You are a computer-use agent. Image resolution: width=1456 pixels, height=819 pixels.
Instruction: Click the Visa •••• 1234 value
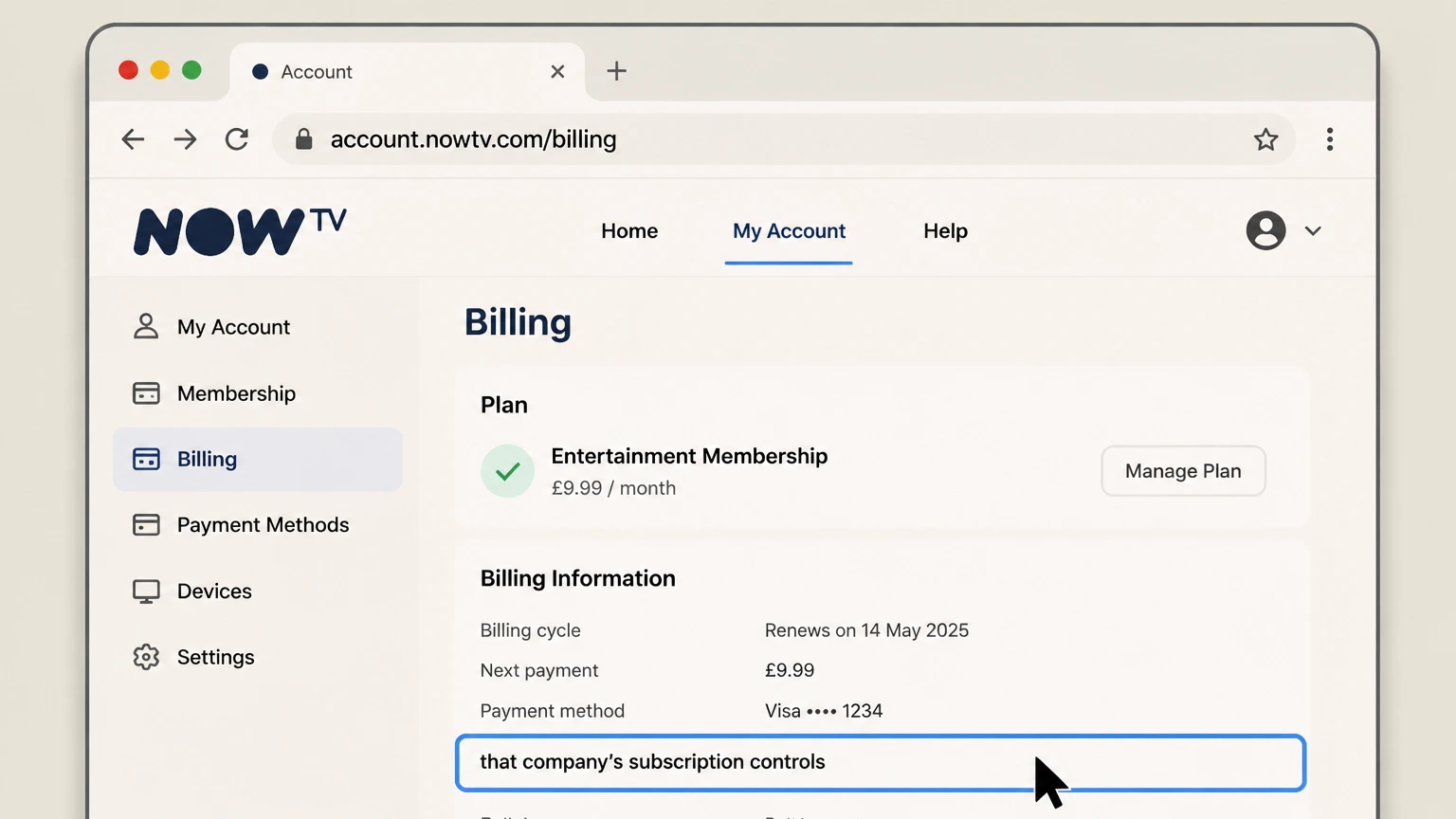(824, 711)
